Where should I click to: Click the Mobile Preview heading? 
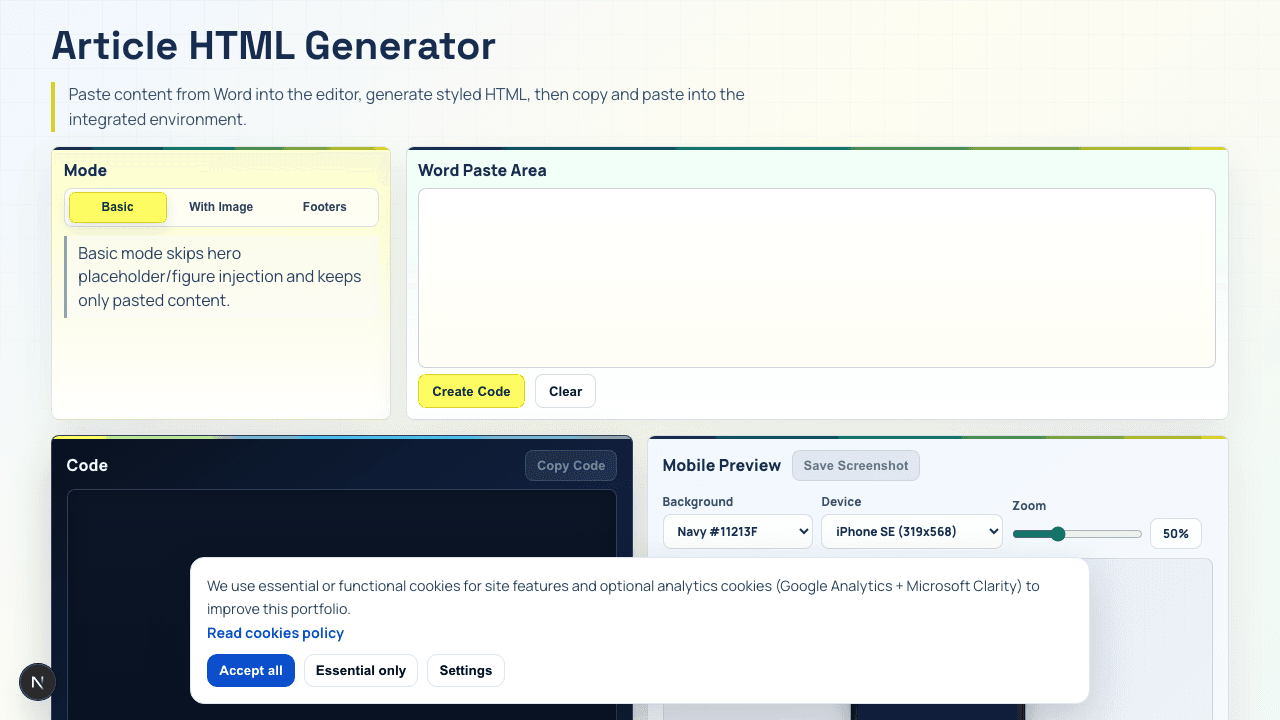point(722,465)
